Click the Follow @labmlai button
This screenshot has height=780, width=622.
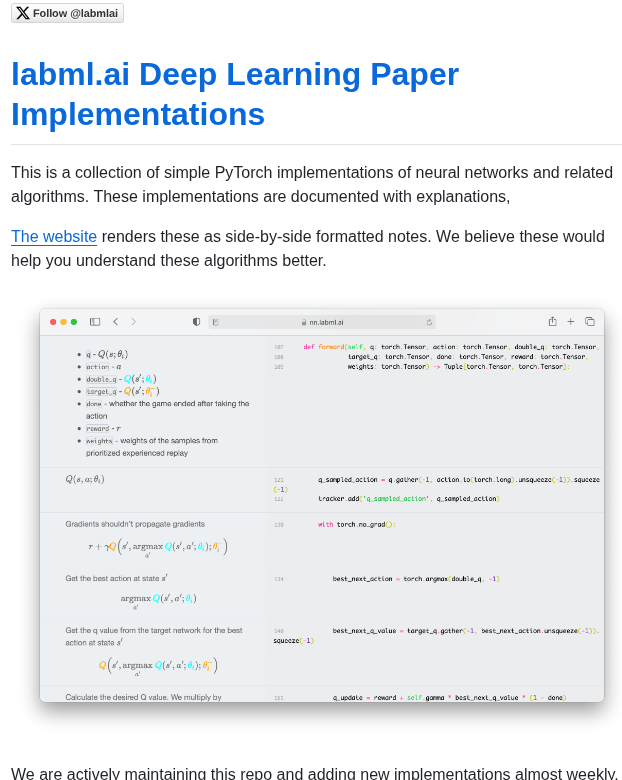(67, 13)
